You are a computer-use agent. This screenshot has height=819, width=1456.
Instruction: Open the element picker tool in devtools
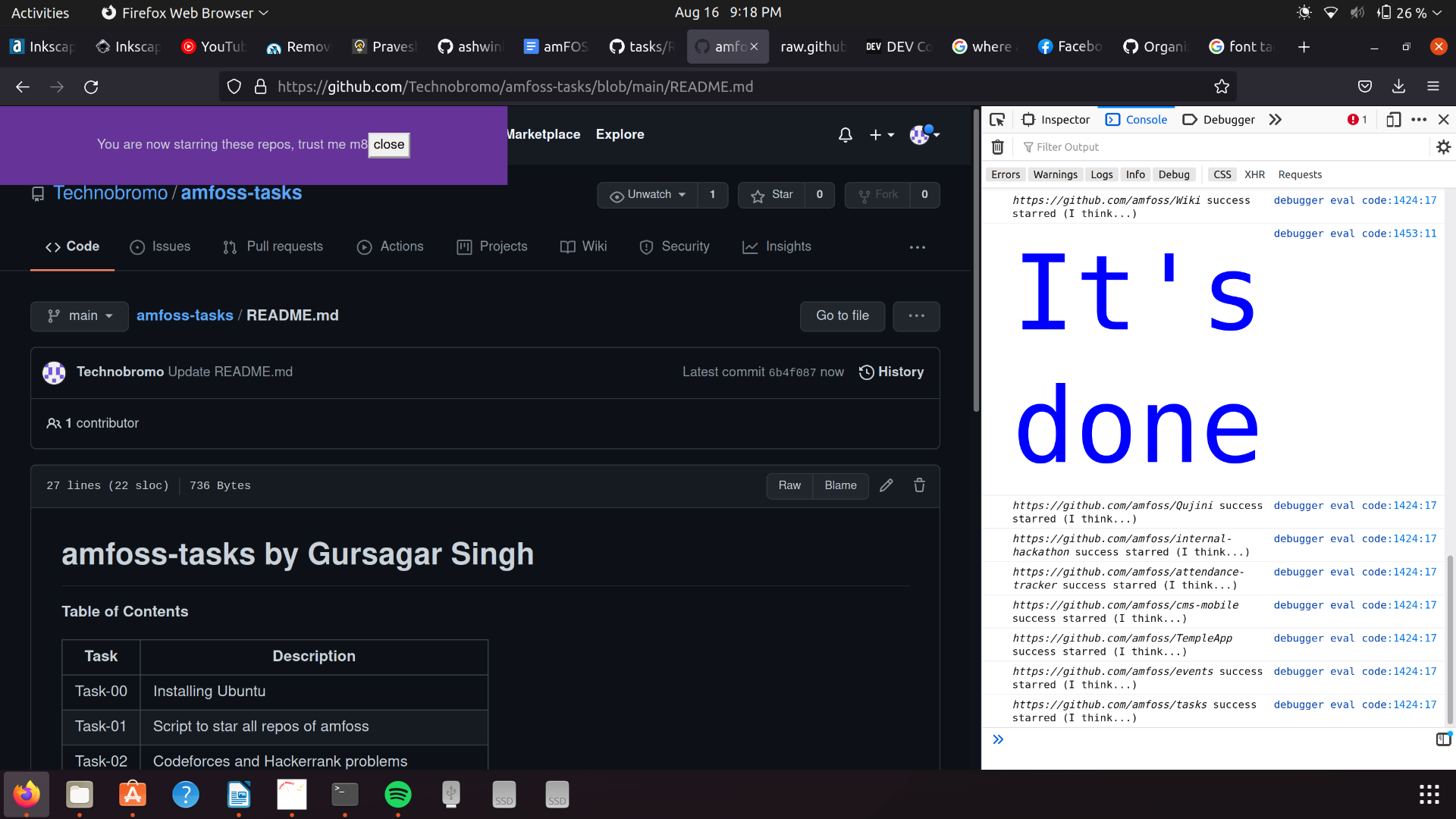[997, 120]
